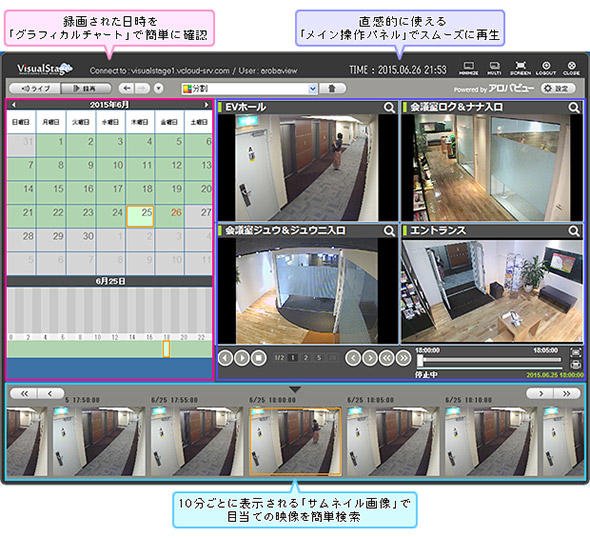Select June 18 in the calendar
The width and height of the screenshot is (590, 538).
click(140, 193)
